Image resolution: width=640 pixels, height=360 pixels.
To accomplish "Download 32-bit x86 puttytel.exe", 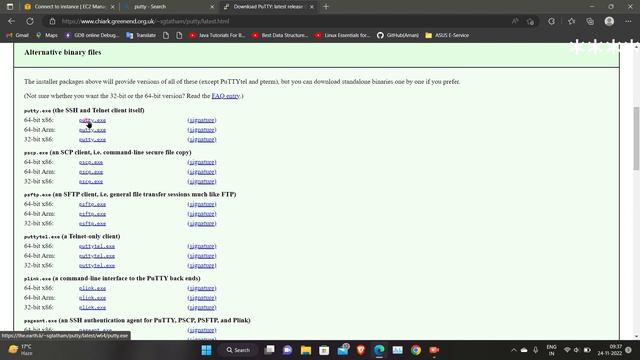I will pyautogui.click(x=97, y=266).
